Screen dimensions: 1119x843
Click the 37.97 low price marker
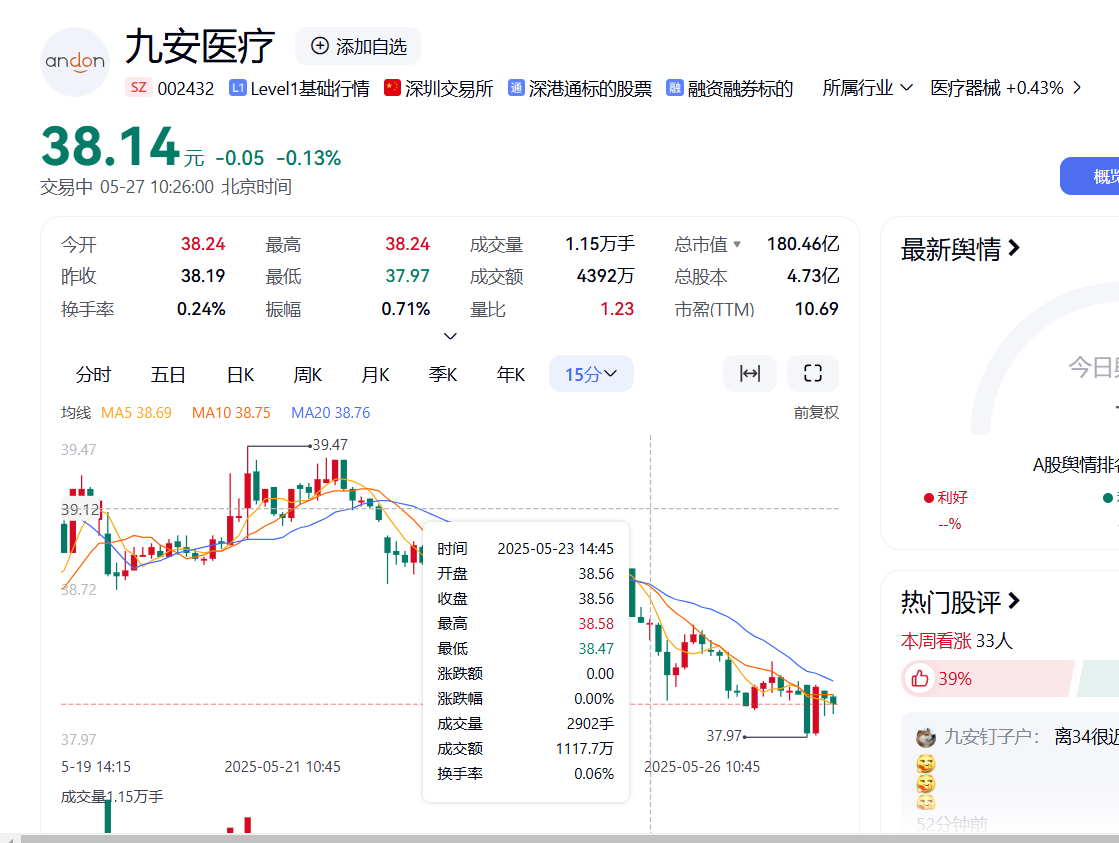tap(724, 735)
